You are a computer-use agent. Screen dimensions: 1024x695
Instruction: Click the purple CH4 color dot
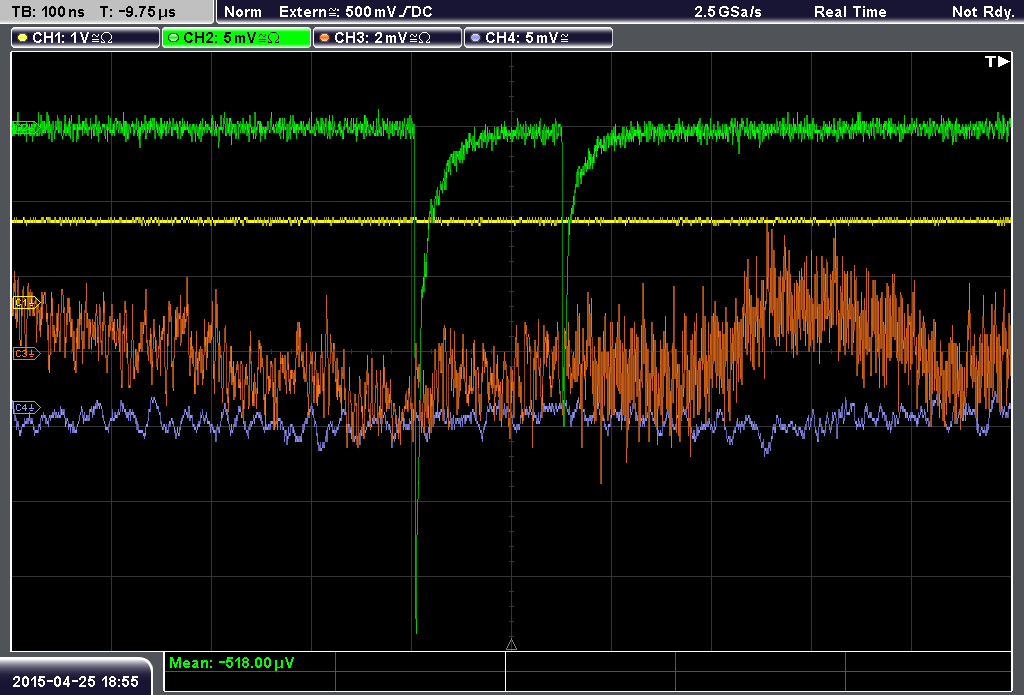[x=475, y=38]
